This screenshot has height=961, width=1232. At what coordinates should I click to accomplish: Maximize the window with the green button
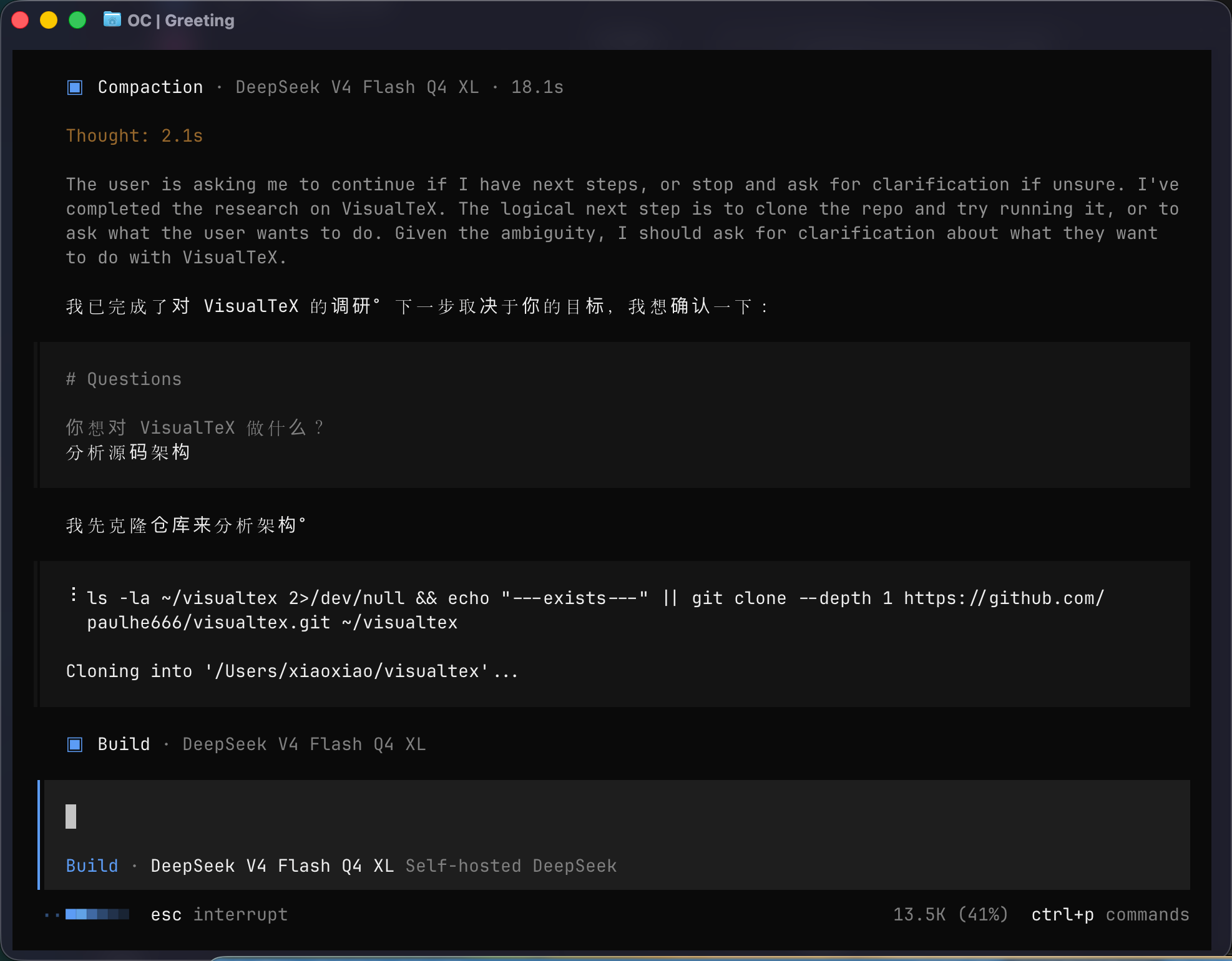click(77, 20)
